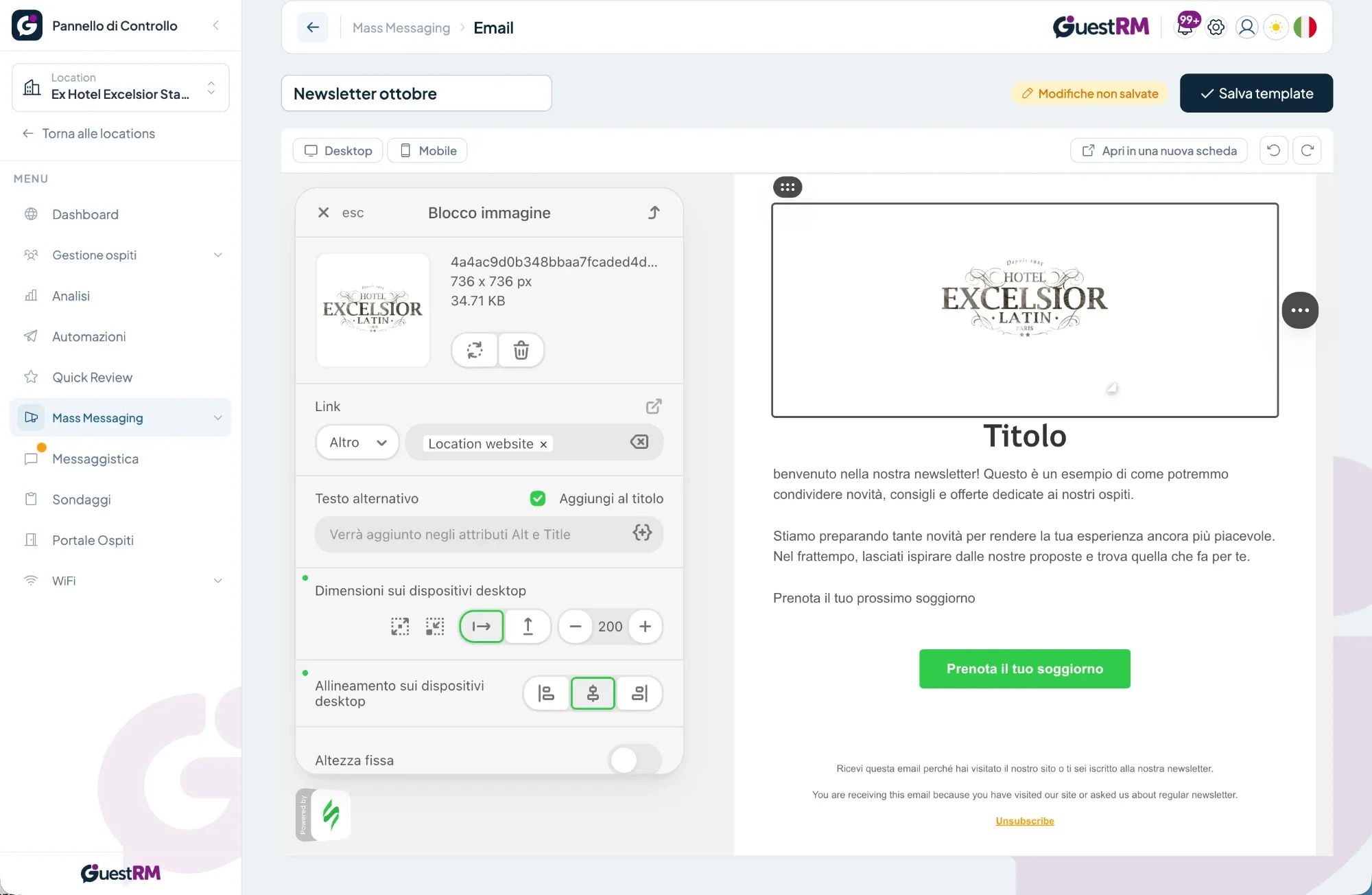1372x895 pixels.
Task: Toggle the Aggiungi al titolo checkbox
Action: pos(538,498)
